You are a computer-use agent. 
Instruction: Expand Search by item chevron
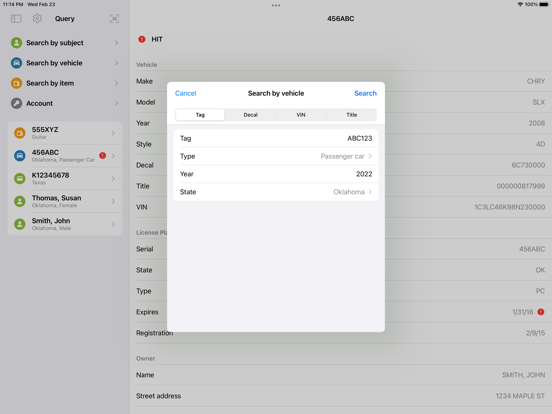[x=117, y=83]
